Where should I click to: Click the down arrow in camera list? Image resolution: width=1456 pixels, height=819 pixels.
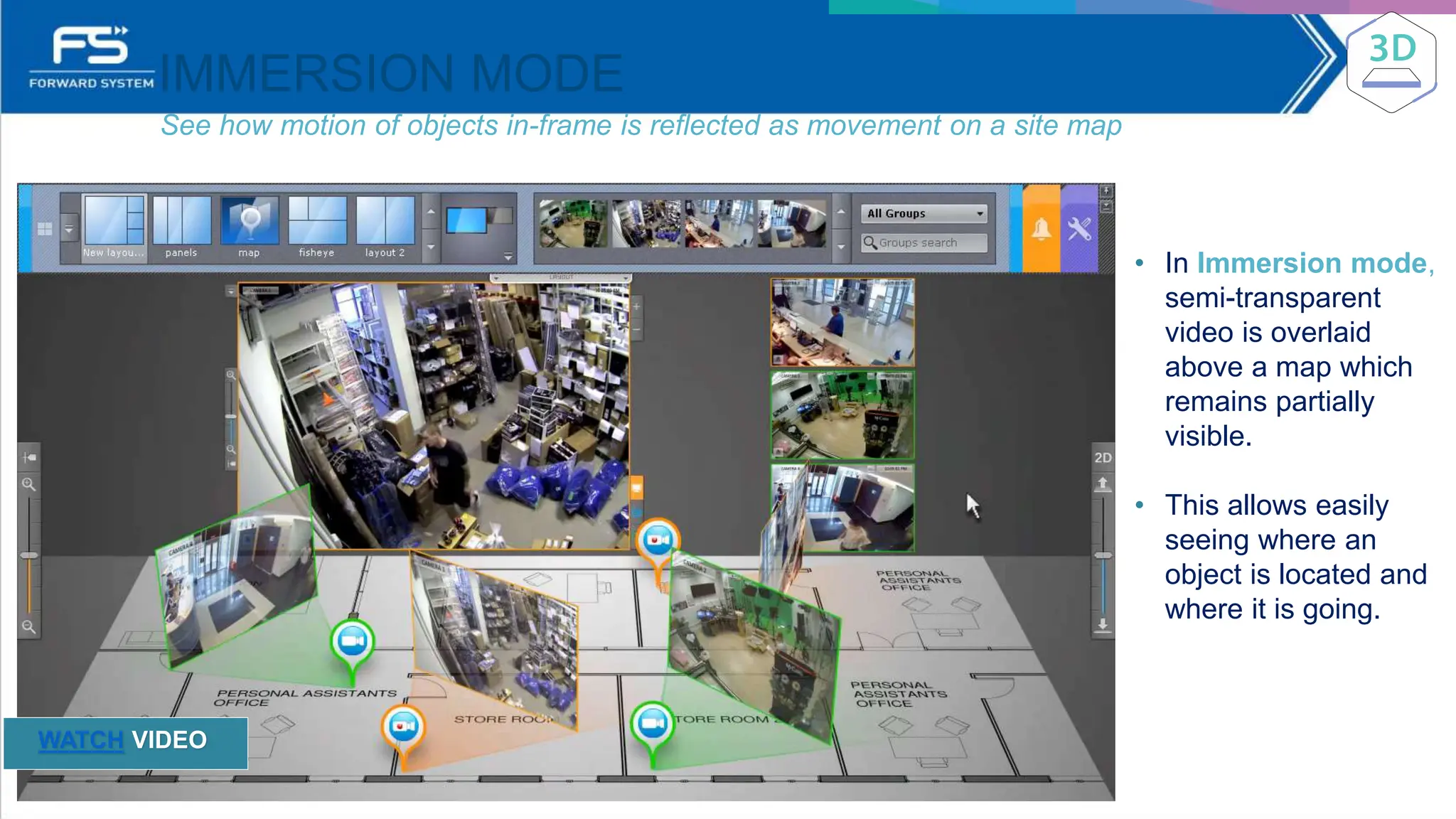tap(840, 247)
